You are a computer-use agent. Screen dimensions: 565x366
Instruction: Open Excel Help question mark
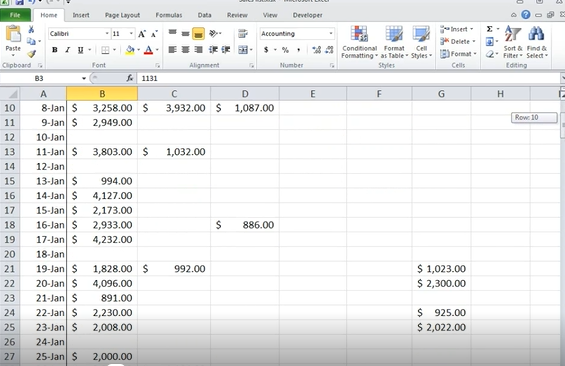pyautogui.click(x=525, y=15)
